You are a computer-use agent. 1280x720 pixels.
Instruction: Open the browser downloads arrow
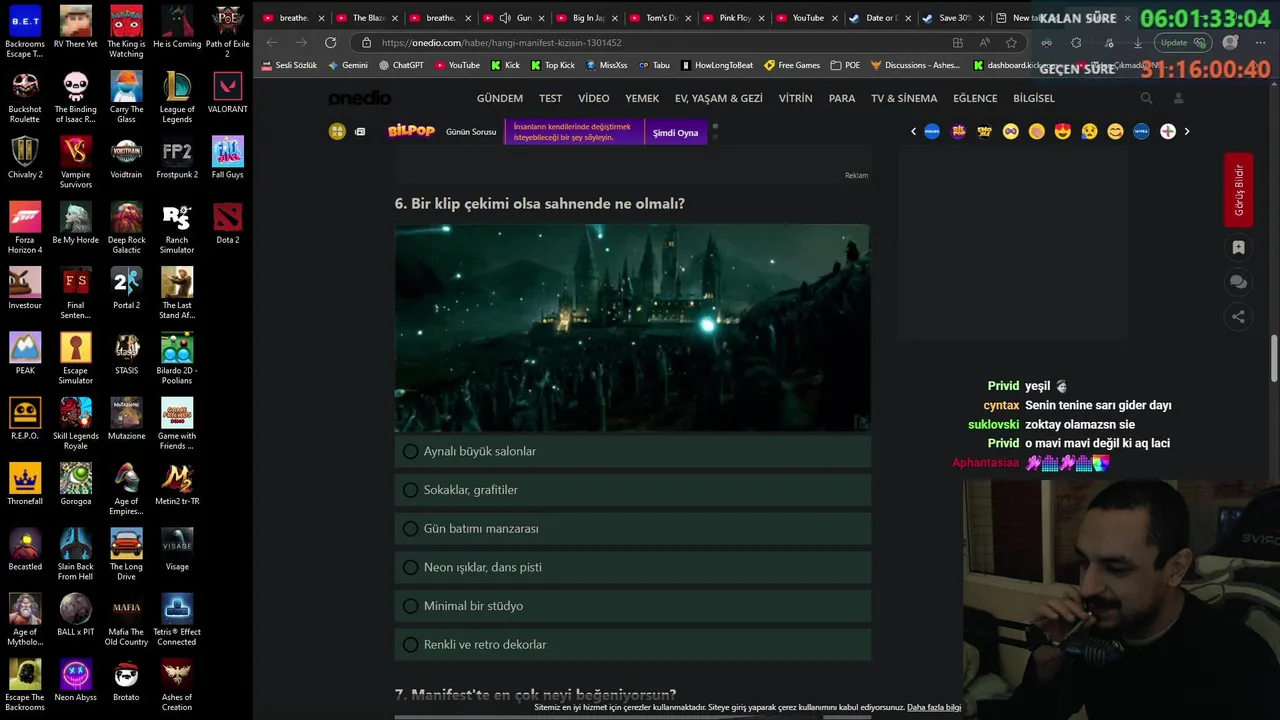1138,43
